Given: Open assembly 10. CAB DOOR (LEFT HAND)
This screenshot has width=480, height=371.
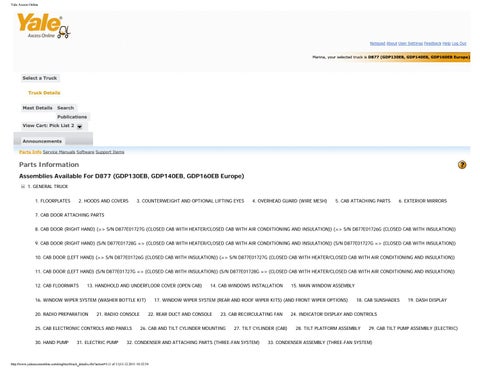Looking at the screenshot, I should click(245, 257).
